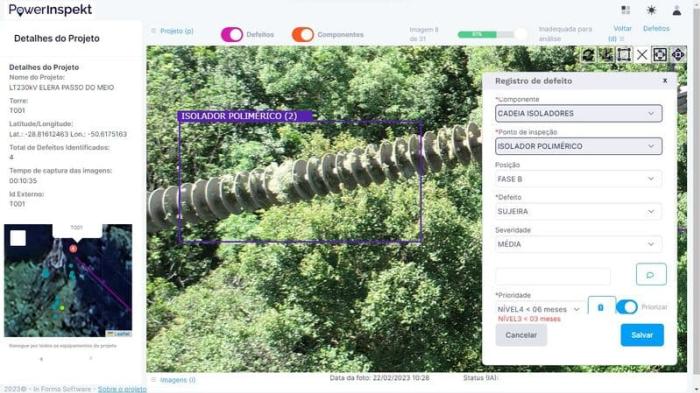Viewport: 700px width, 393px height.
Task: Select the ISOLADOR POLIMÉRICO (2) annotation label
Action: point(245,116)
